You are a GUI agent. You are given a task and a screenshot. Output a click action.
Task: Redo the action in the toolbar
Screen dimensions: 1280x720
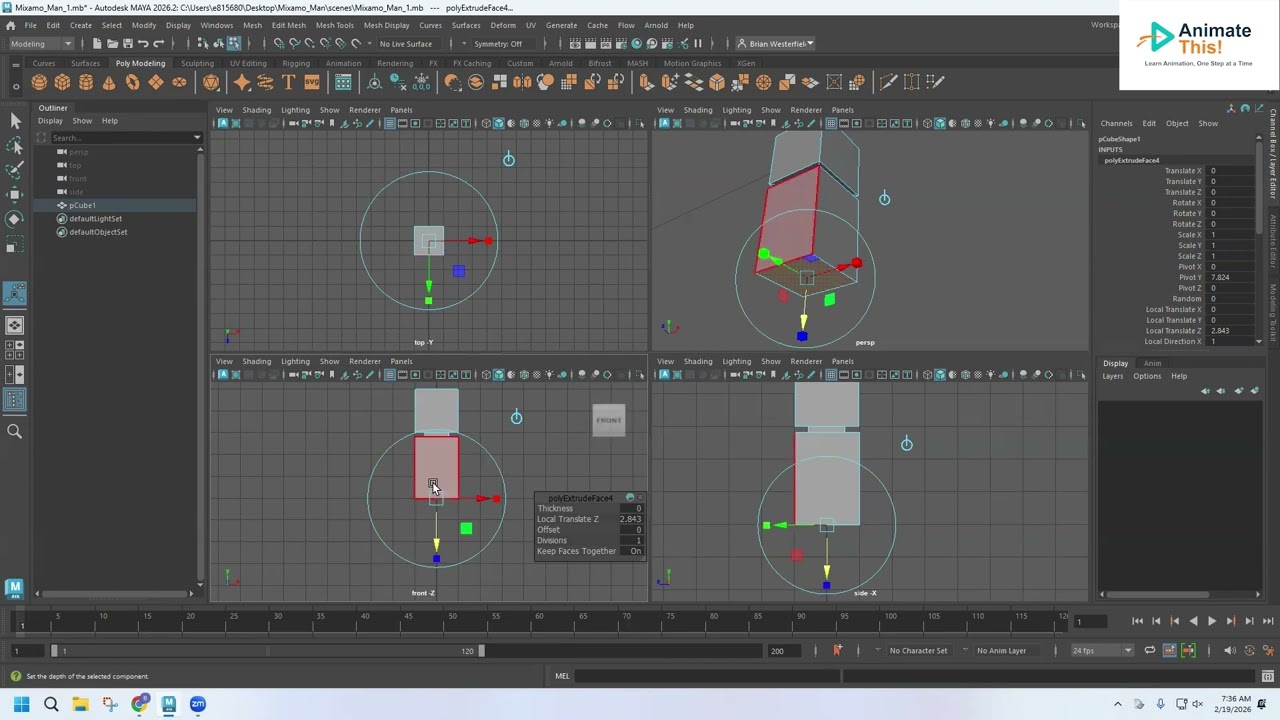point(159,44)
